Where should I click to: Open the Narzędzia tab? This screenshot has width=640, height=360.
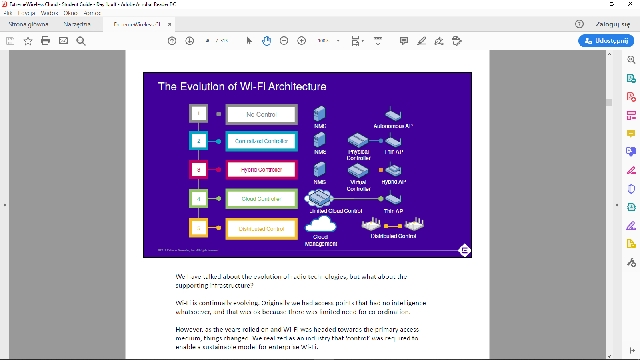77,24
